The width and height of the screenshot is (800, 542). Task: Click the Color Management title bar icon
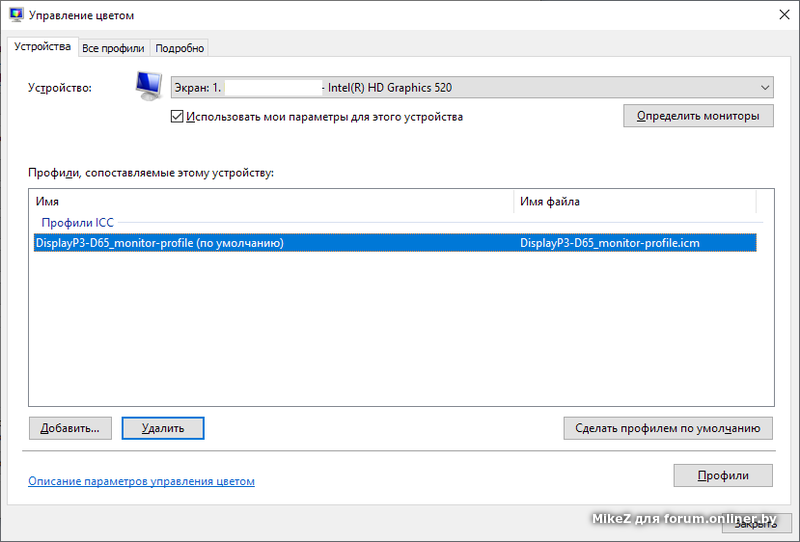tap(15, 15)
